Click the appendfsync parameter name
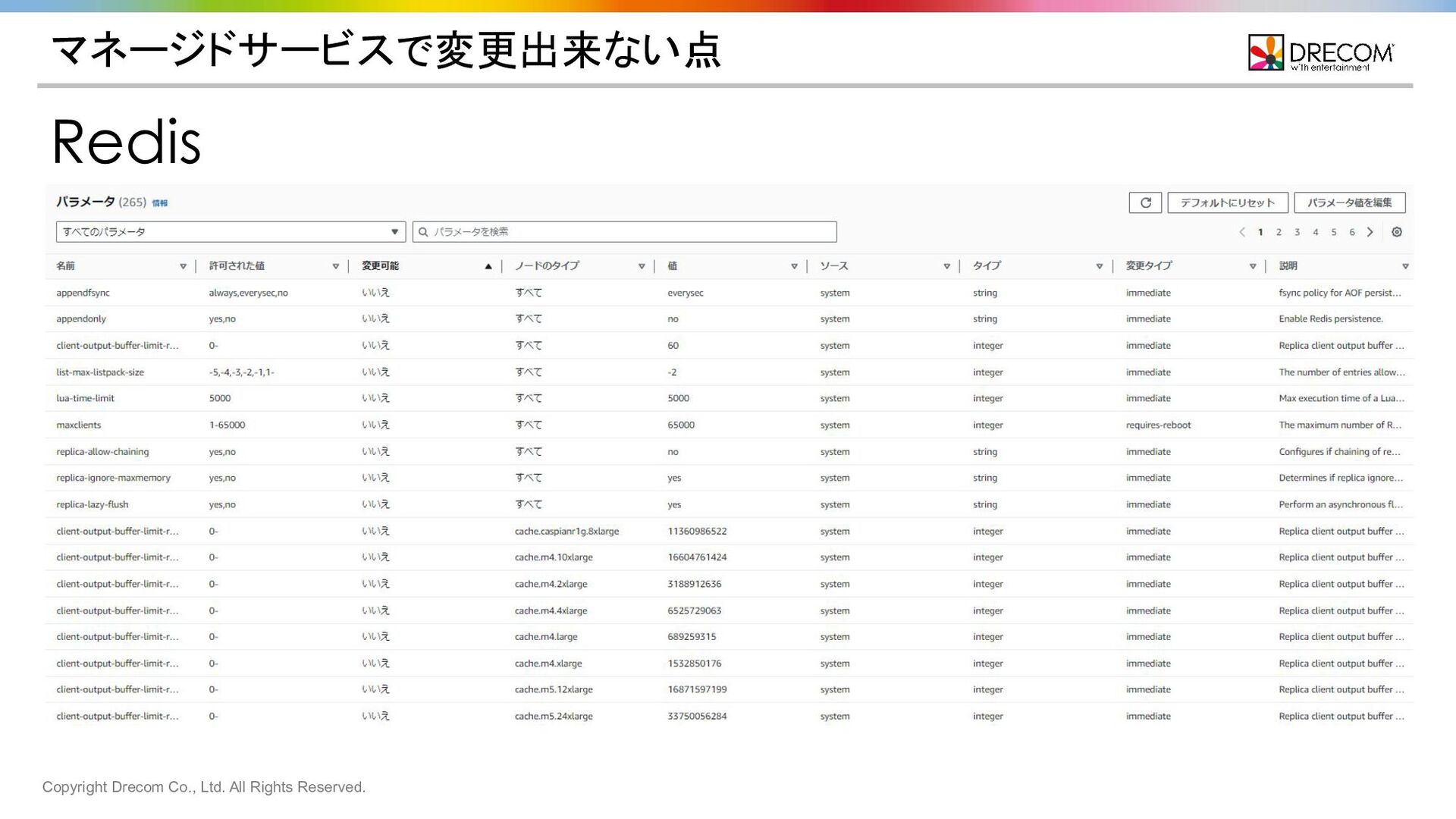The width and height of the screenshot is (1456, 819). point(83,293)
